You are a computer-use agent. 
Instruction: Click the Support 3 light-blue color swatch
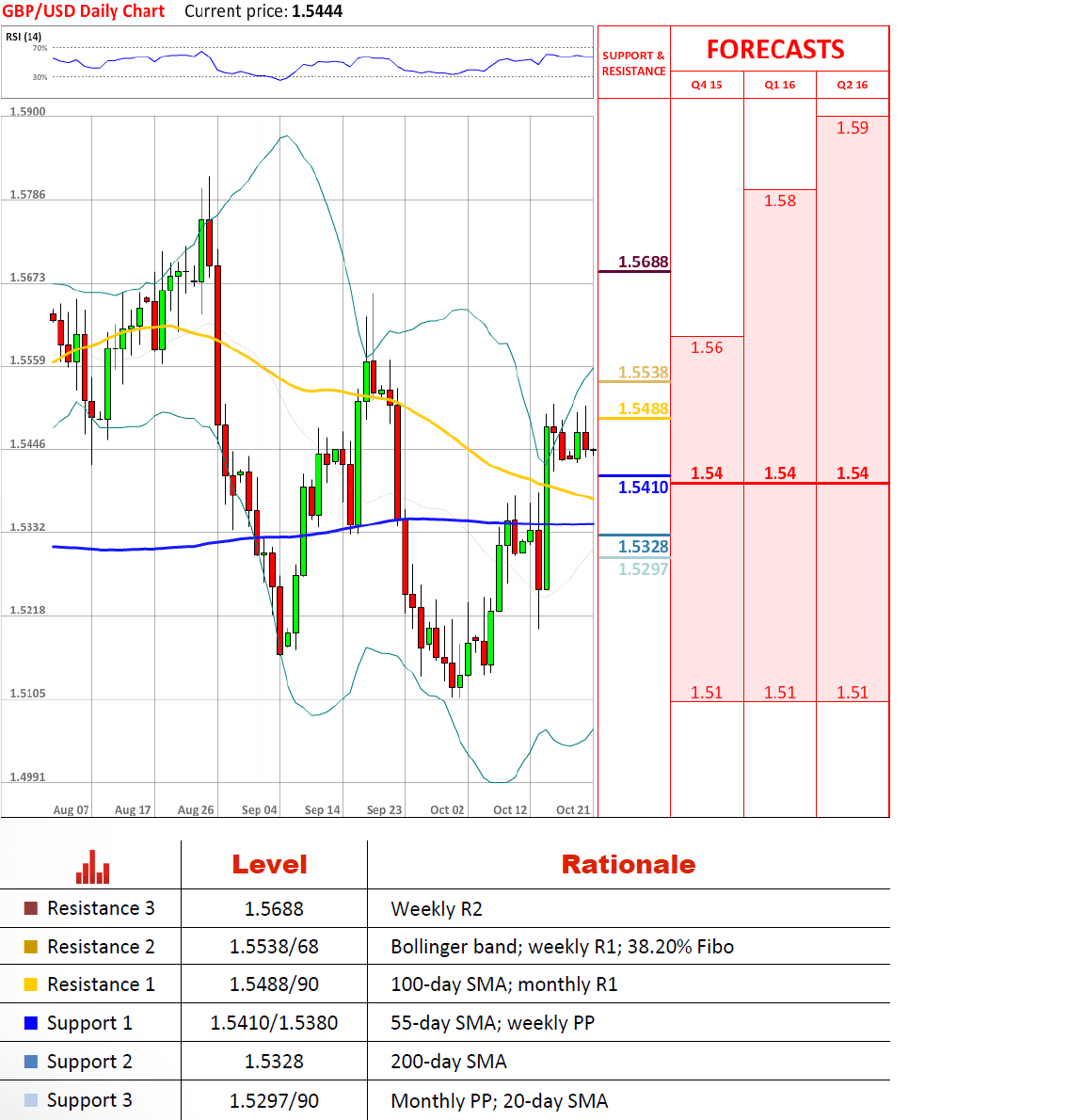click(31, 1100)
